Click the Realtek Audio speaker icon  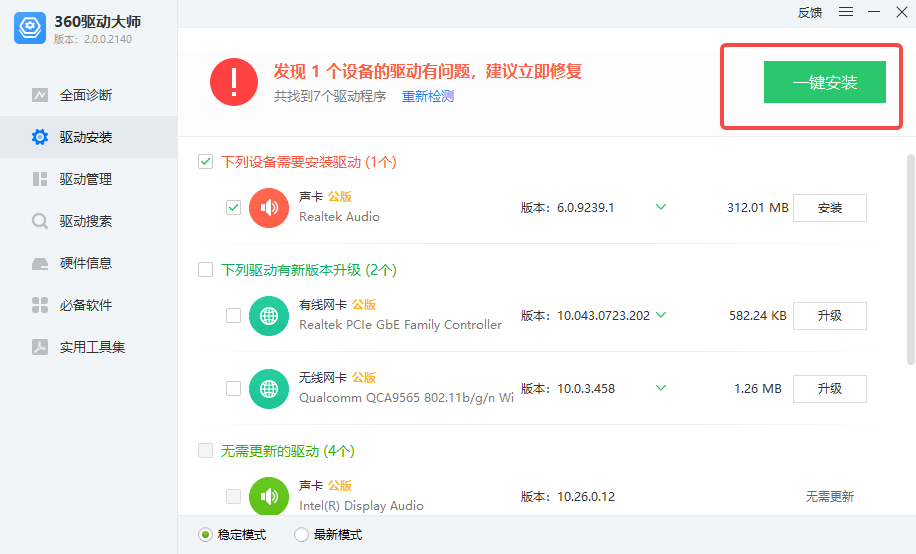pos(269,208)
